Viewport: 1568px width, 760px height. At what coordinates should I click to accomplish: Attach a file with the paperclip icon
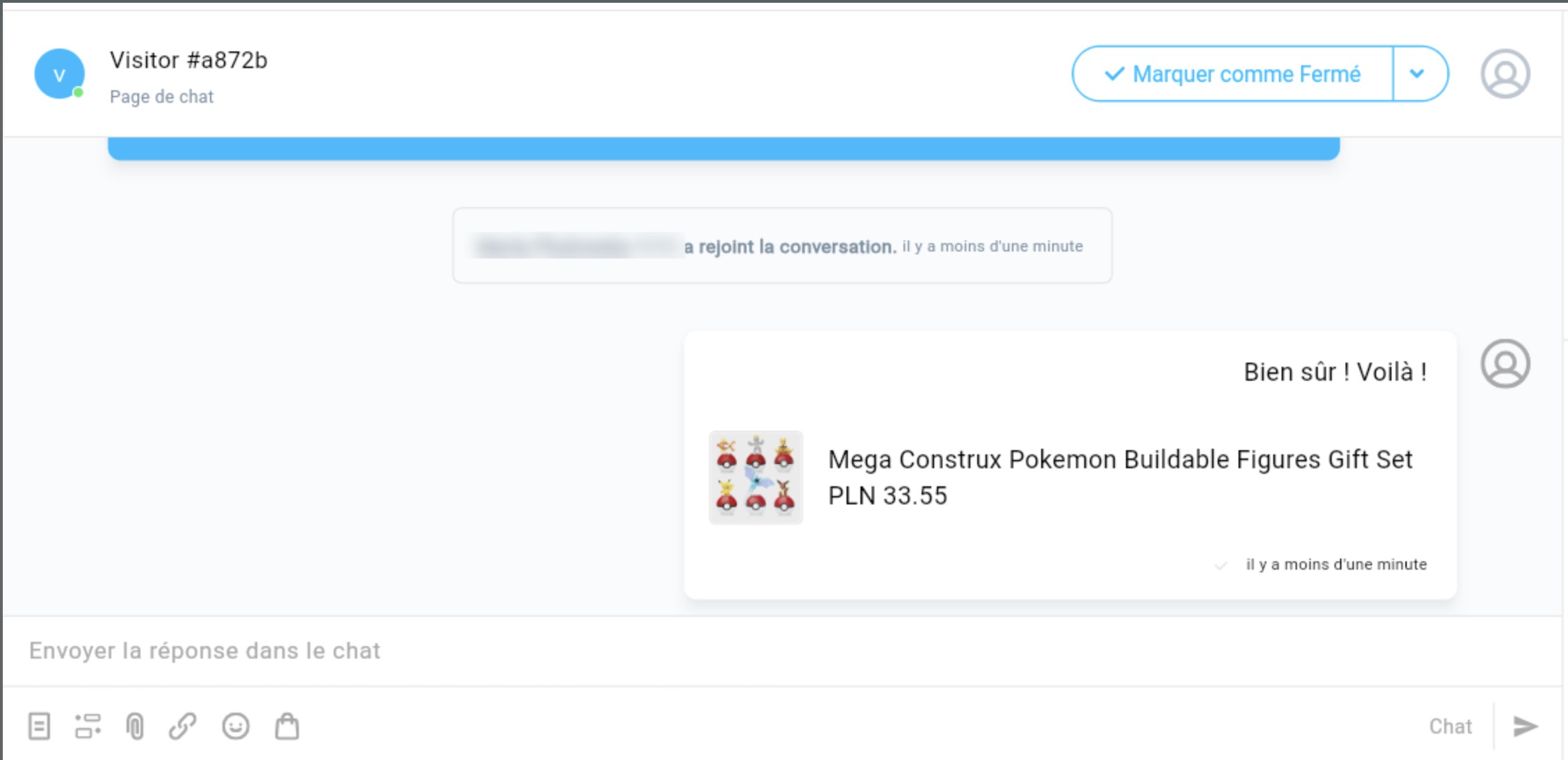pyautogui.click(x=135, y=727)
